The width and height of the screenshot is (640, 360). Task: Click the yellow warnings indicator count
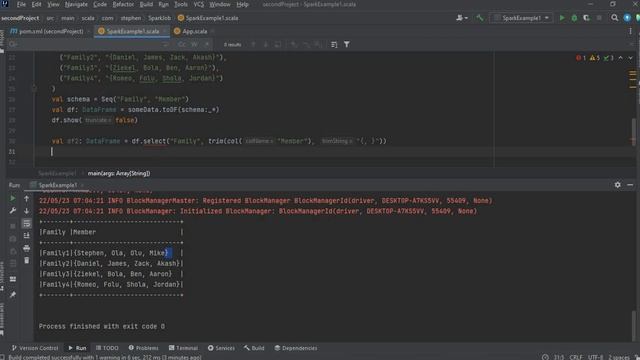click(x=595, y=58)
